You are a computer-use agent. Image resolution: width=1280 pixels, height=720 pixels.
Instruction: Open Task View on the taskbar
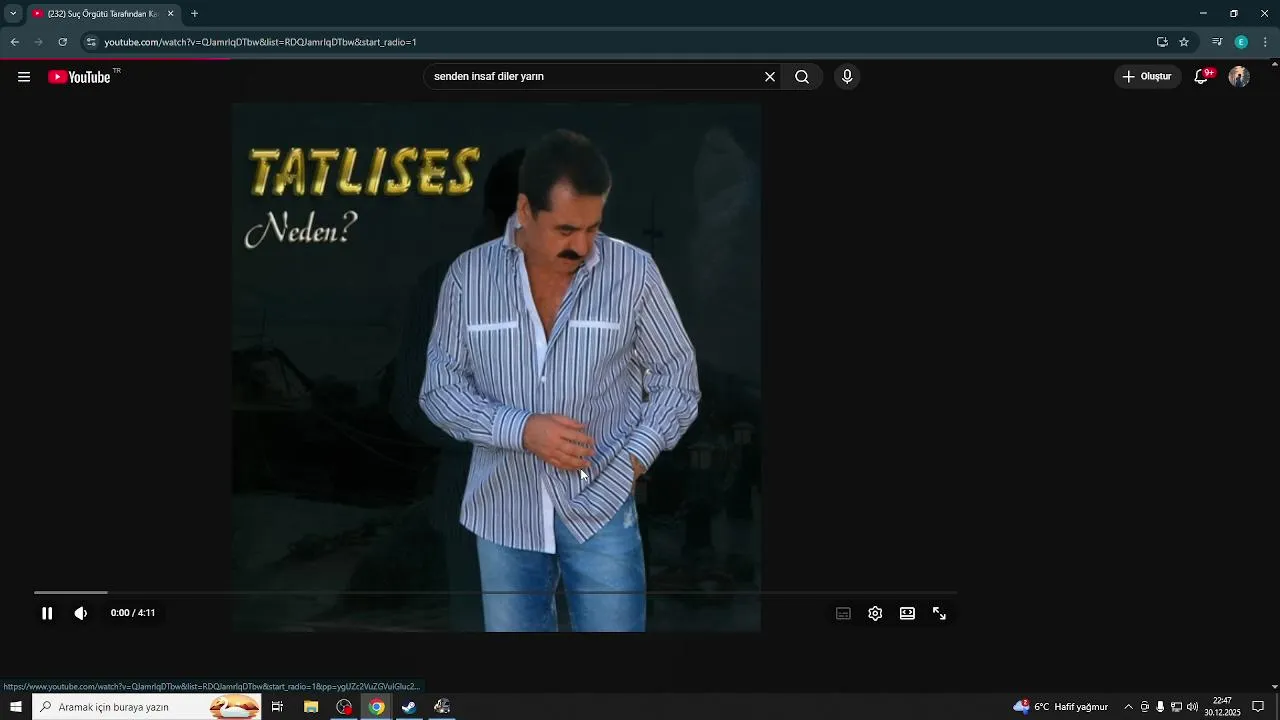[x=277, y=707]
